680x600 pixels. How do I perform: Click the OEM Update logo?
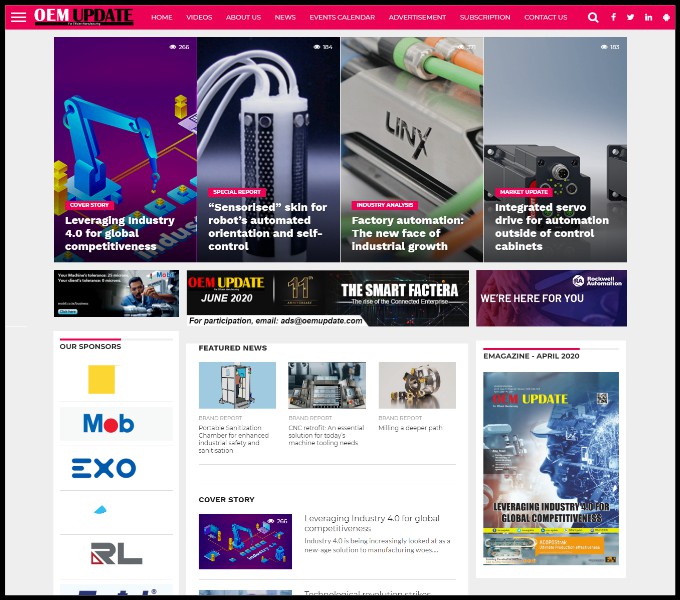84,16
